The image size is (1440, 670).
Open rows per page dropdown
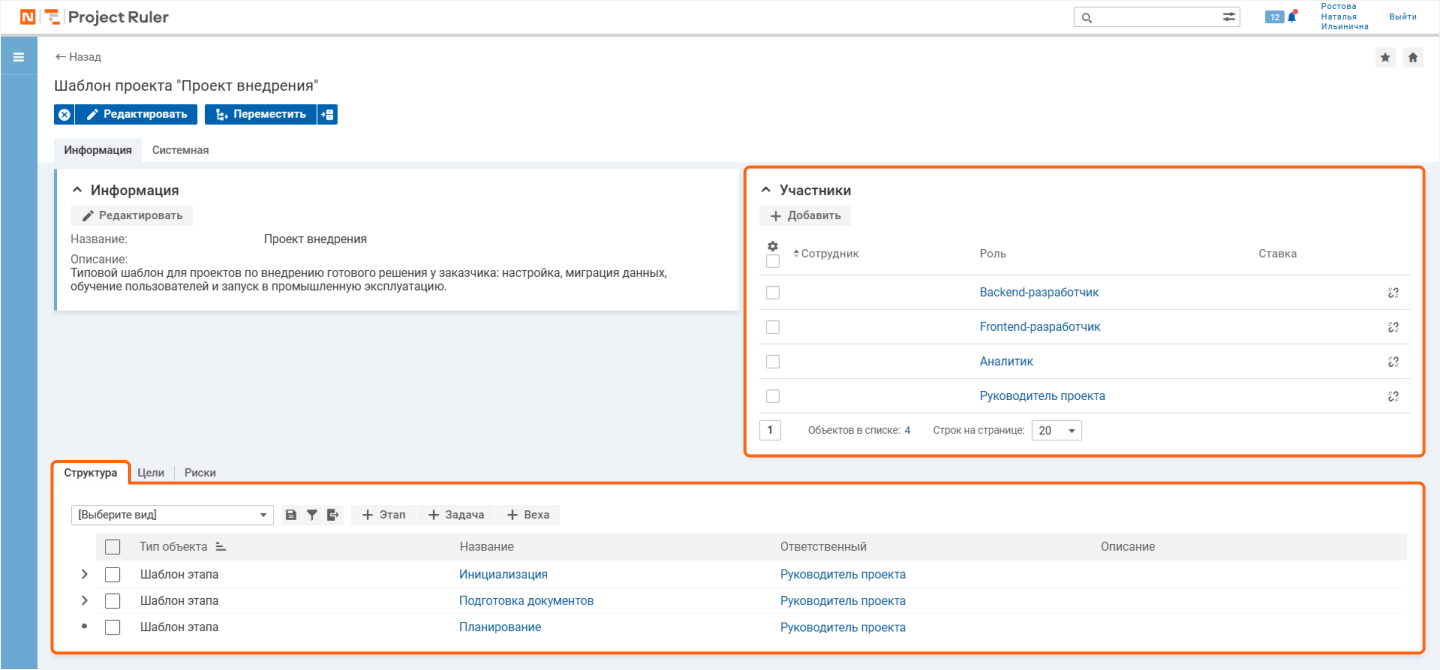(1056, 431)
